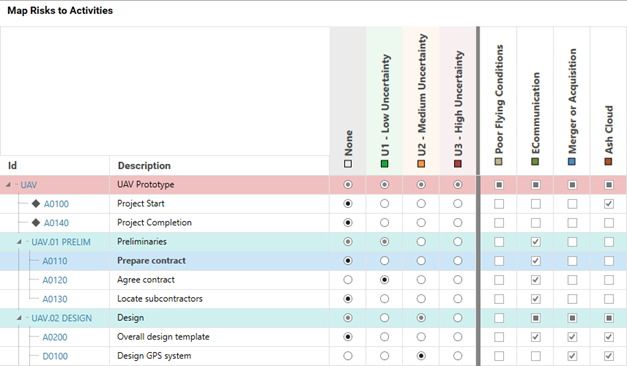Viewport: 627px width, 366px height.
Task: Collapse the UAV root node
Action: pyautogui.click(x=8, y=184)
